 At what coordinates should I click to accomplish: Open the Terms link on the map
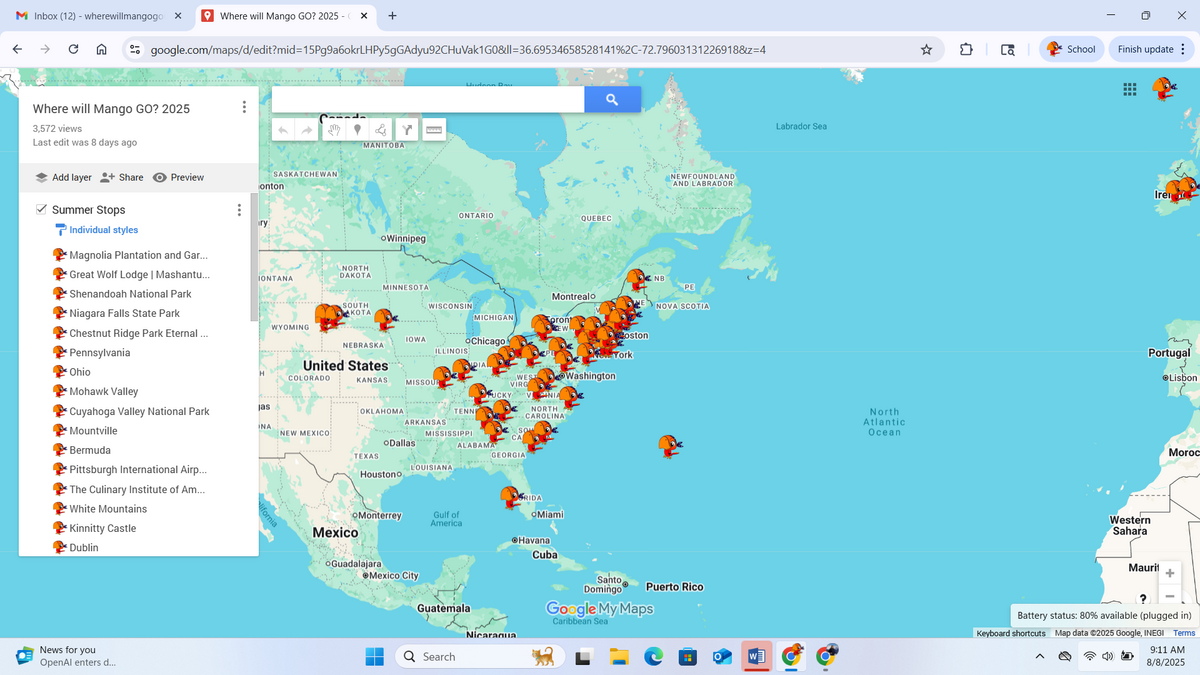(x=1184, y=633)
